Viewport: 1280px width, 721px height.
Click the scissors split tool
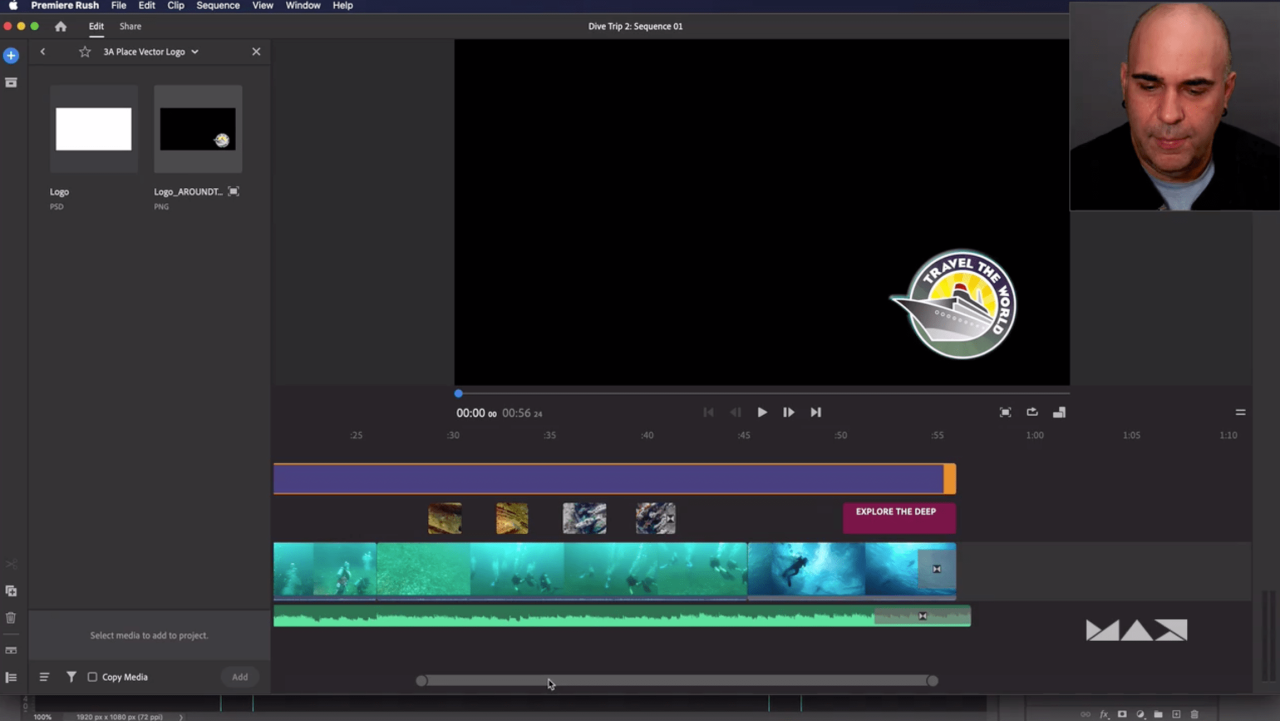coord(11,565)
